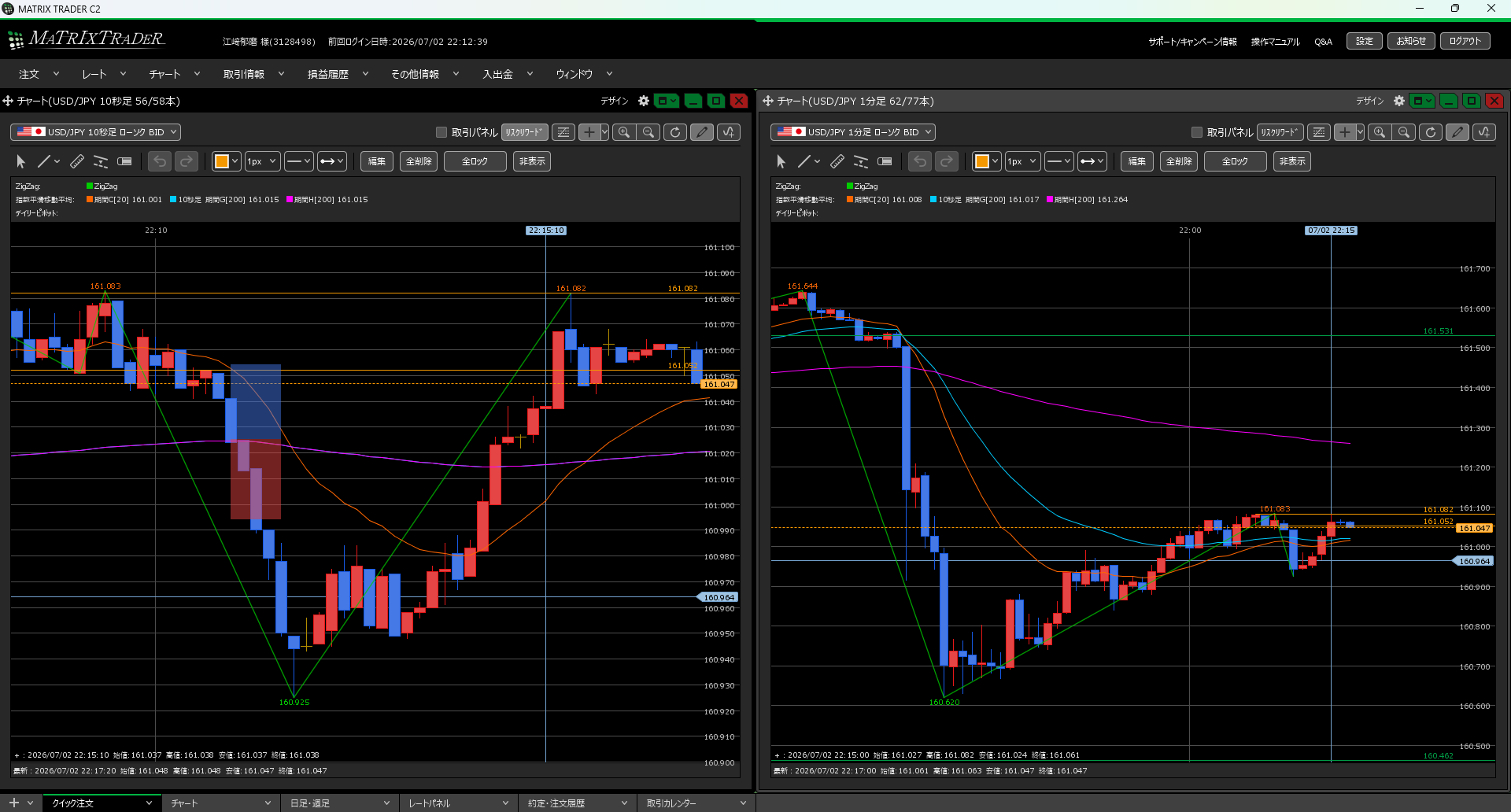This screenshot has height=812, width=1511.
Task: Open the line style dropdown in the 10秒足 chart
Action: (x=298, y=161)
